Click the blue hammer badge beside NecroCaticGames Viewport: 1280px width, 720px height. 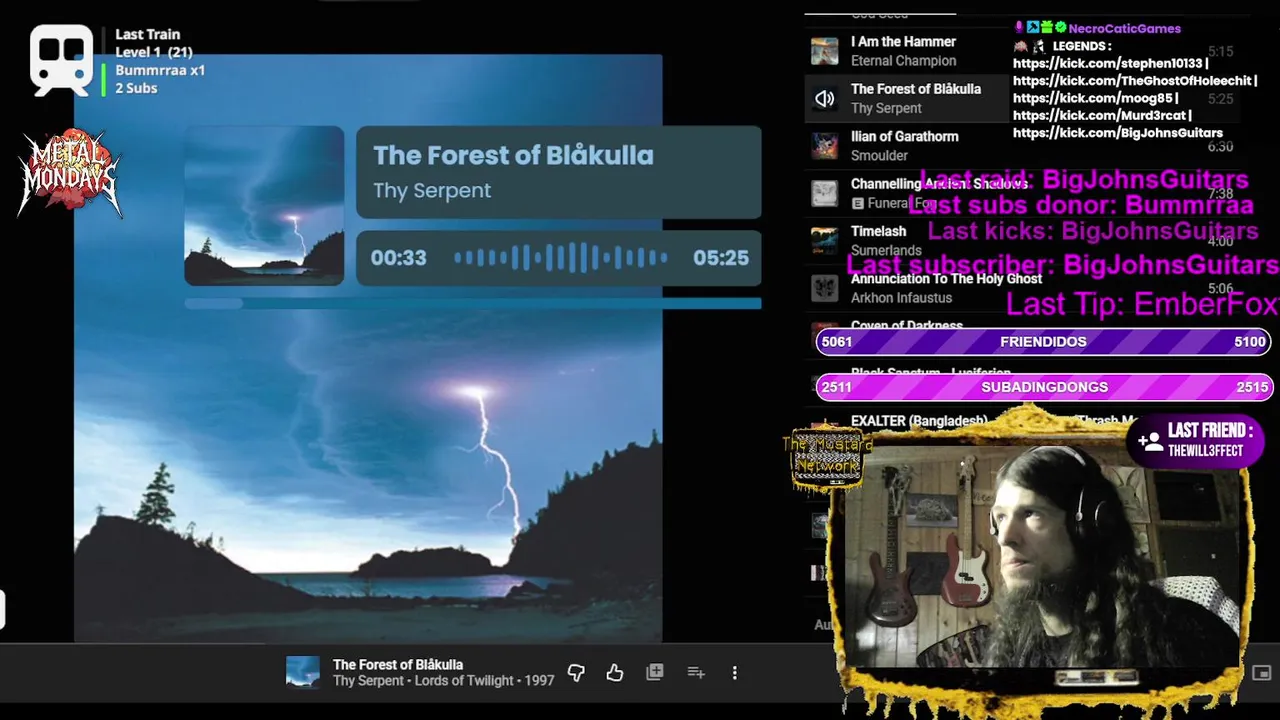(1033, 28)
